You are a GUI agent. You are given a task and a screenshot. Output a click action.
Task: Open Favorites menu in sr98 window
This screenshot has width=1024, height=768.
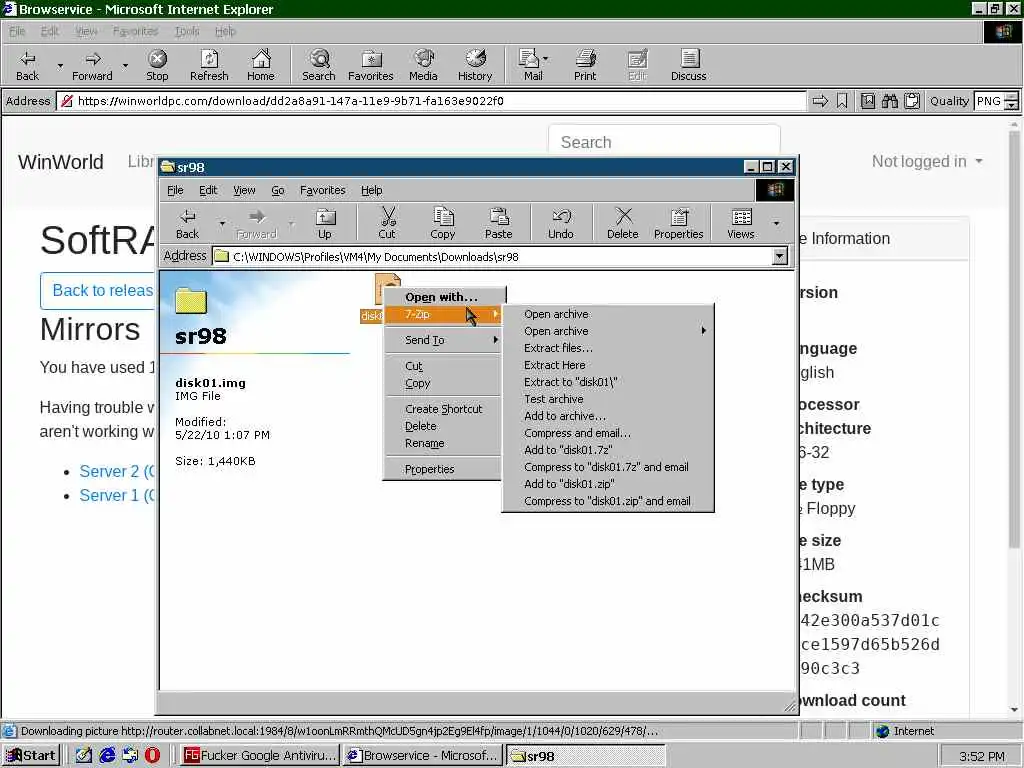pyautogui.click(x=323, y=190)
